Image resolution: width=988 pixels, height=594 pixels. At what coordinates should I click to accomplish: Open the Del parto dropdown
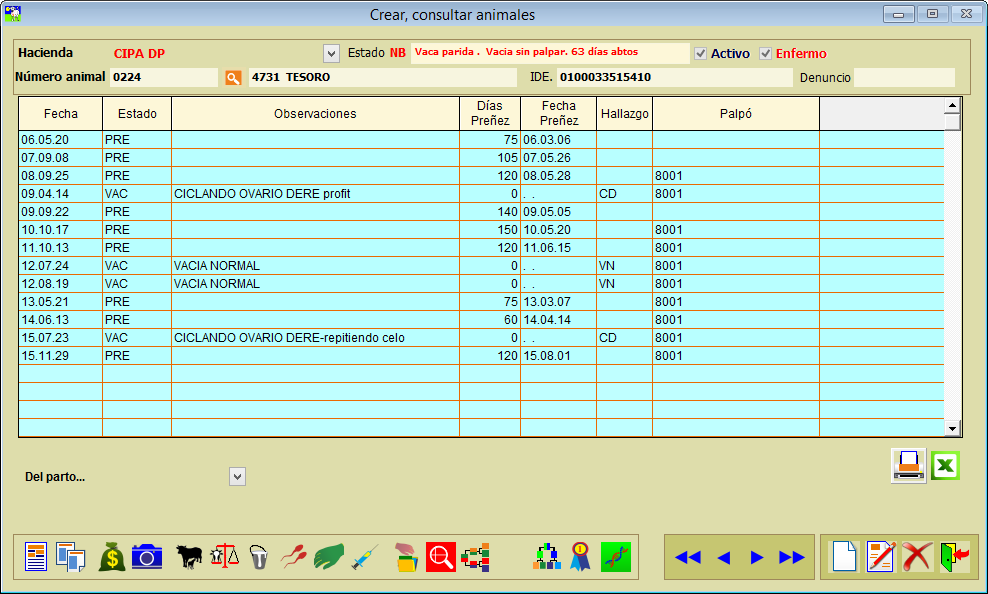tap(237, 477)
